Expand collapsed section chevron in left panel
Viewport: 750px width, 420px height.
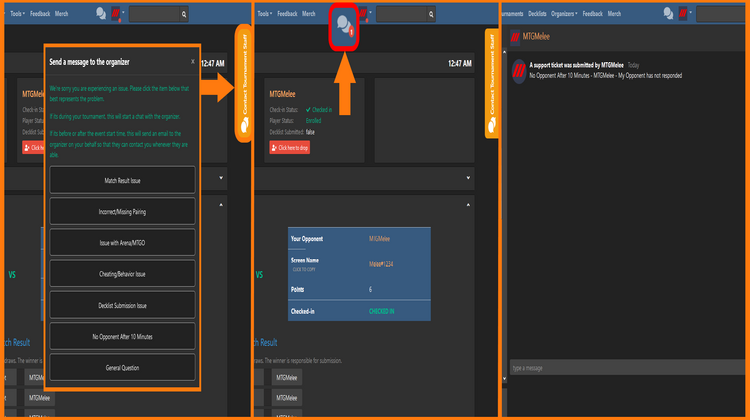(x=221, y=178)
